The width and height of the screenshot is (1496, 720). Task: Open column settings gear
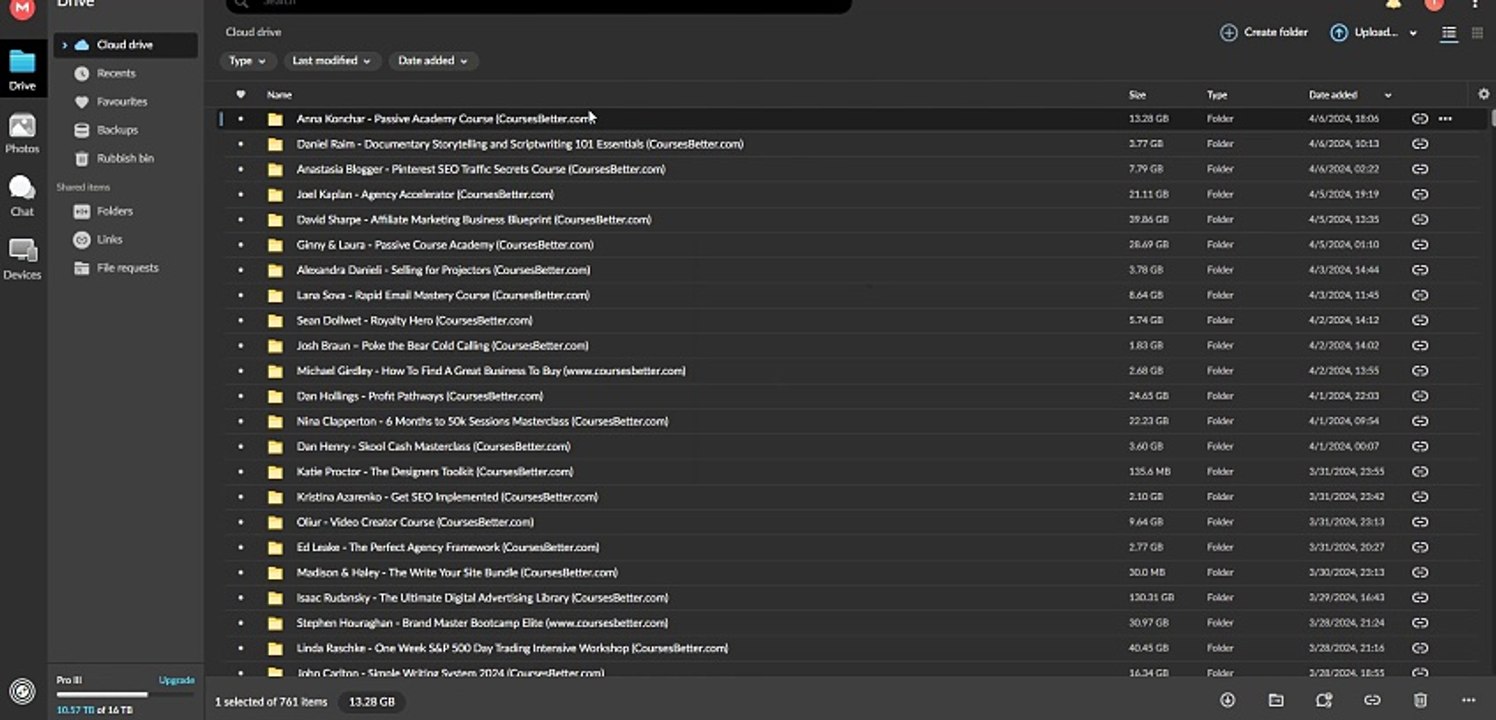(x=1483, y=94)
